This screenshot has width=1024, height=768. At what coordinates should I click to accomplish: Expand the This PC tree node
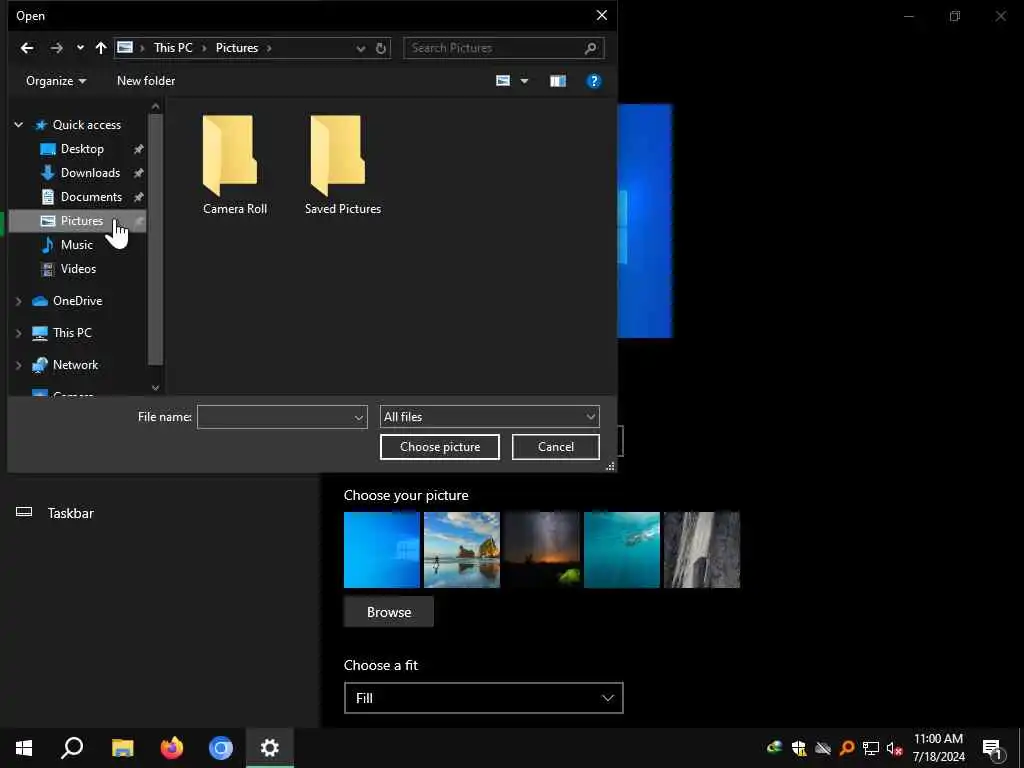(x=18, y=333)
